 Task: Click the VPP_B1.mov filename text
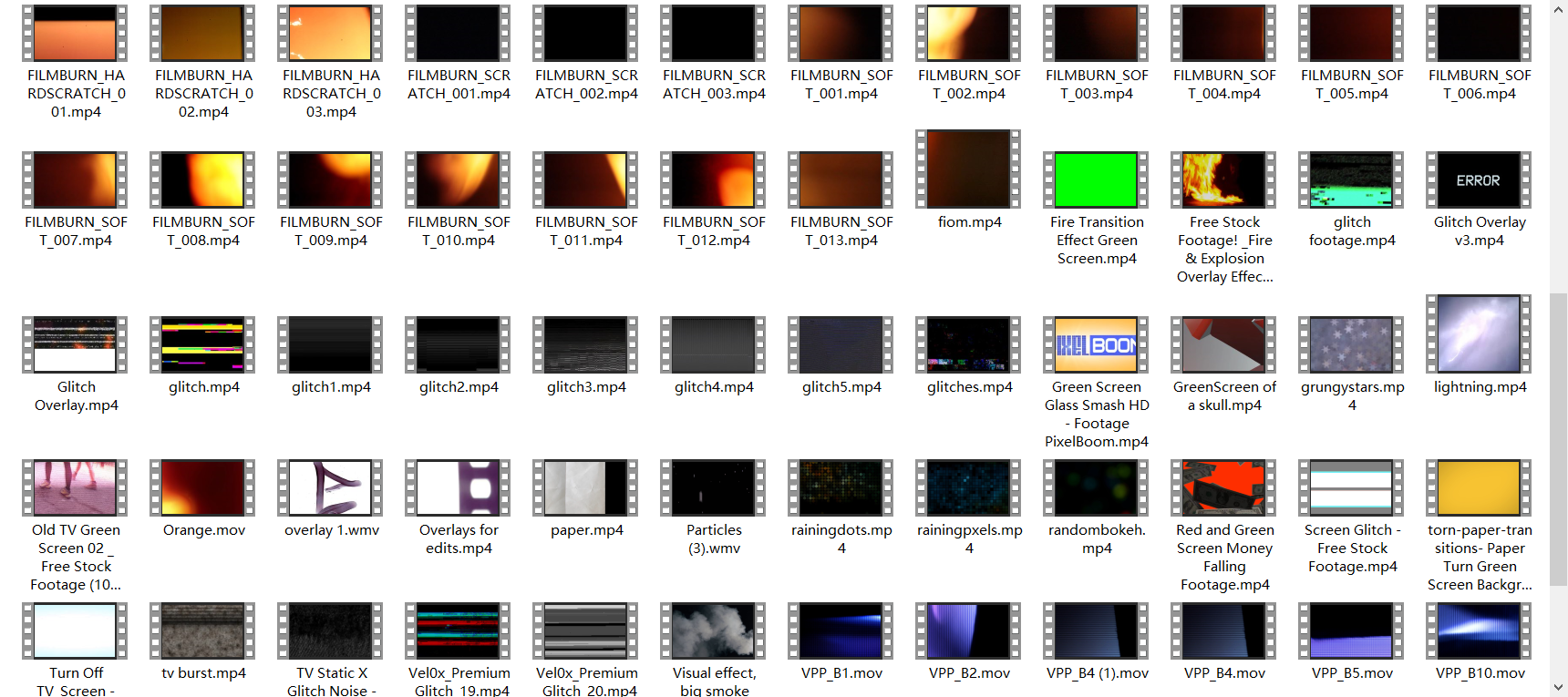point(841,673)
